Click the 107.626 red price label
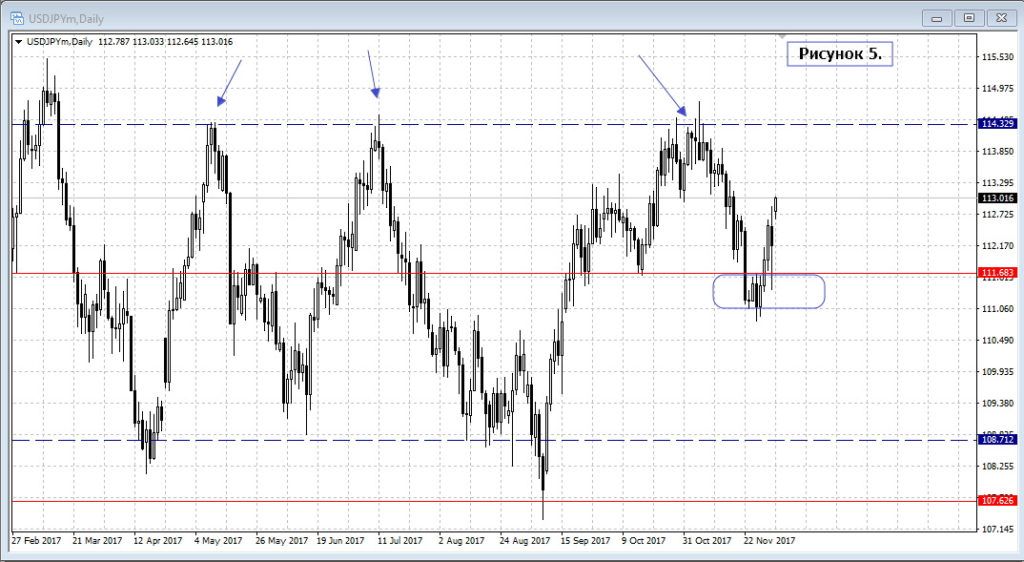The height and width of the screenshot is (562, 1024). click(x=997, y=501)
